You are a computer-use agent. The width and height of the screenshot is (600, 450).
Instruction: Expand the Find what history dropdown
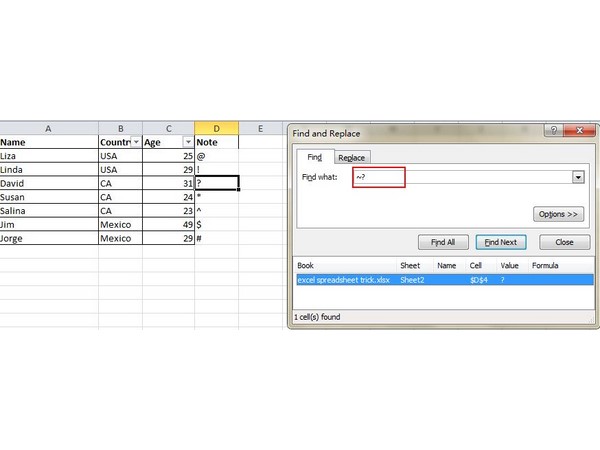click(578, 177)
